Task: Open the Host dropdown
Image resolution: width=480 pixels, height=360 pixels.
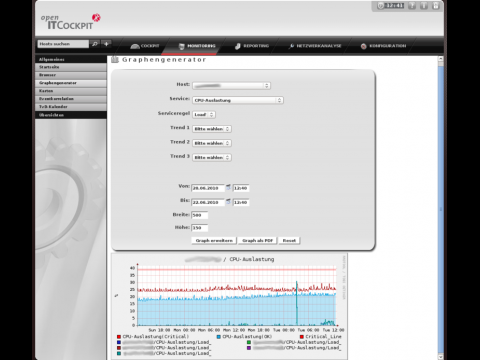Action: (x=231, y=86)
